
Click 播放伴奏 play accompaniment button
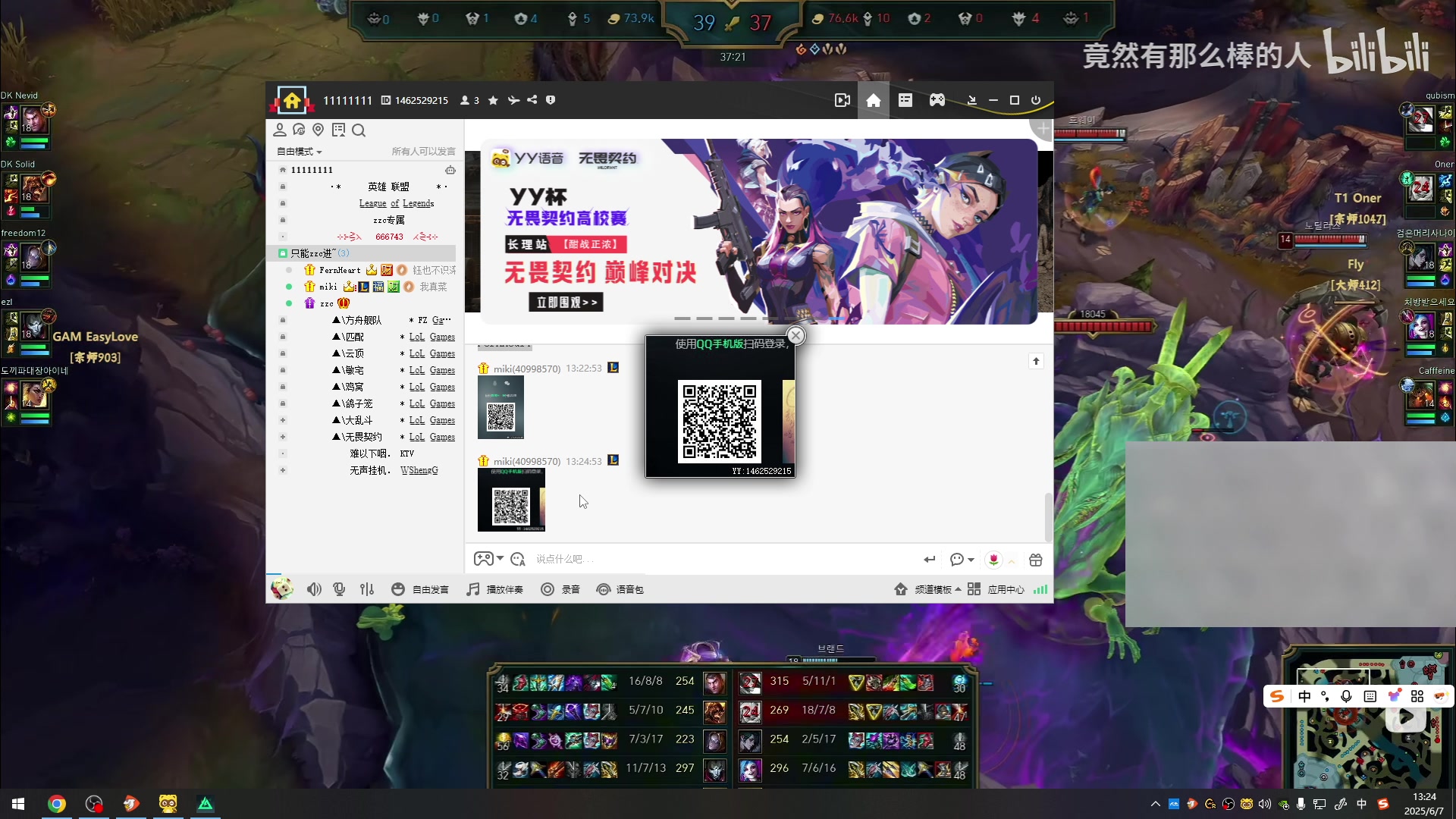[494, 589]
